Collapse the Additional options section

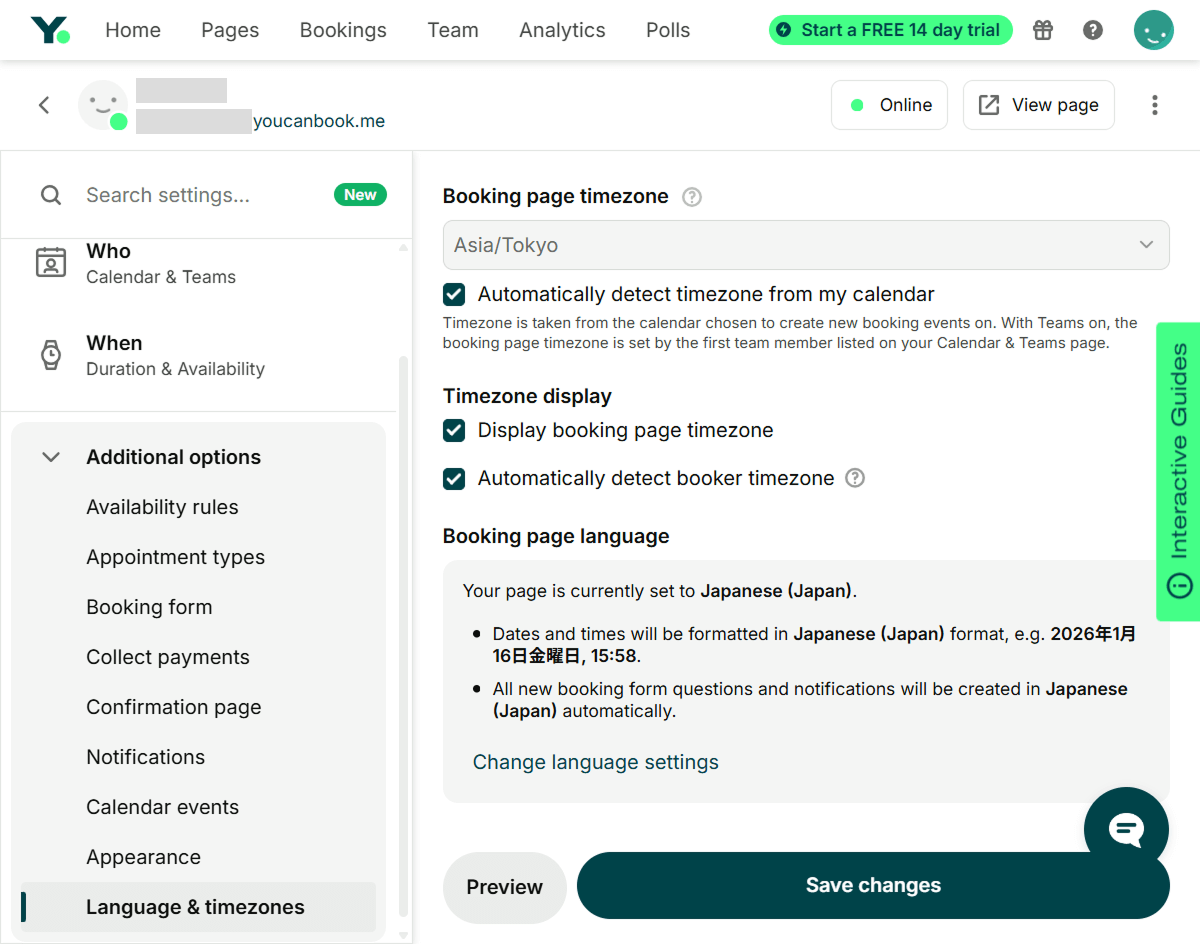pos(51,457)
